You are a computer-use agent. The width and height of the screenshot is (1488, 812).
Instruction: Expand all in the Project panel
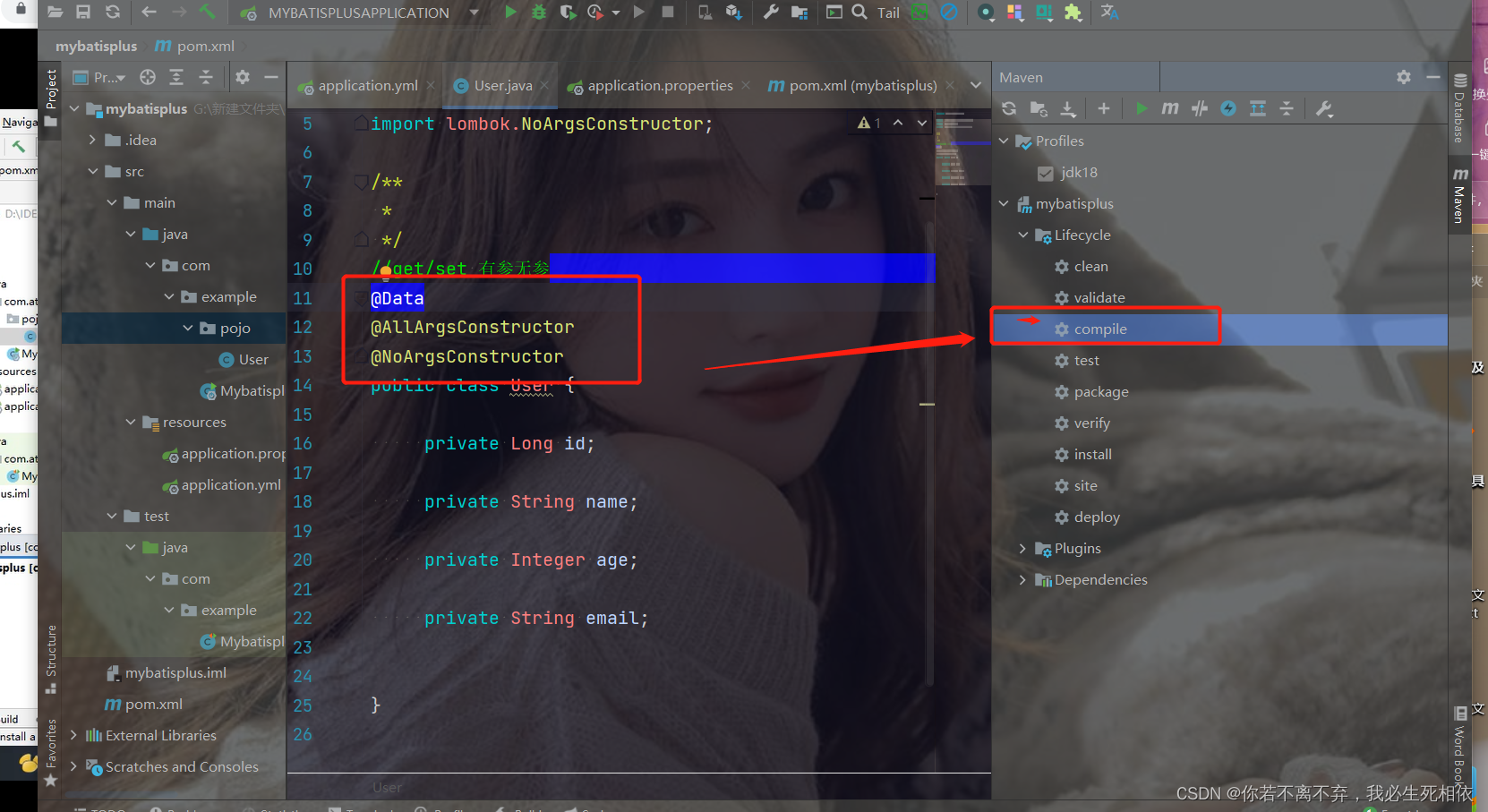pos(176,77)
